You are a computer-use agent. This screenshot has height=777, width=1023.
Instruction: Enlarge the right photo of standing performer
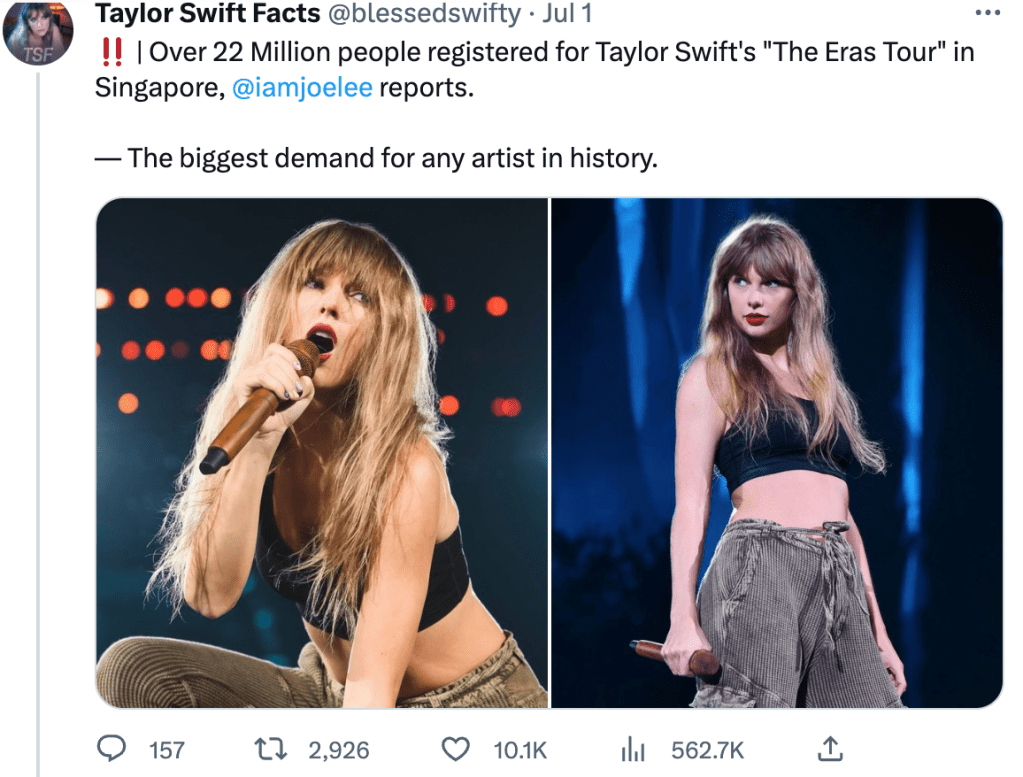777,453
